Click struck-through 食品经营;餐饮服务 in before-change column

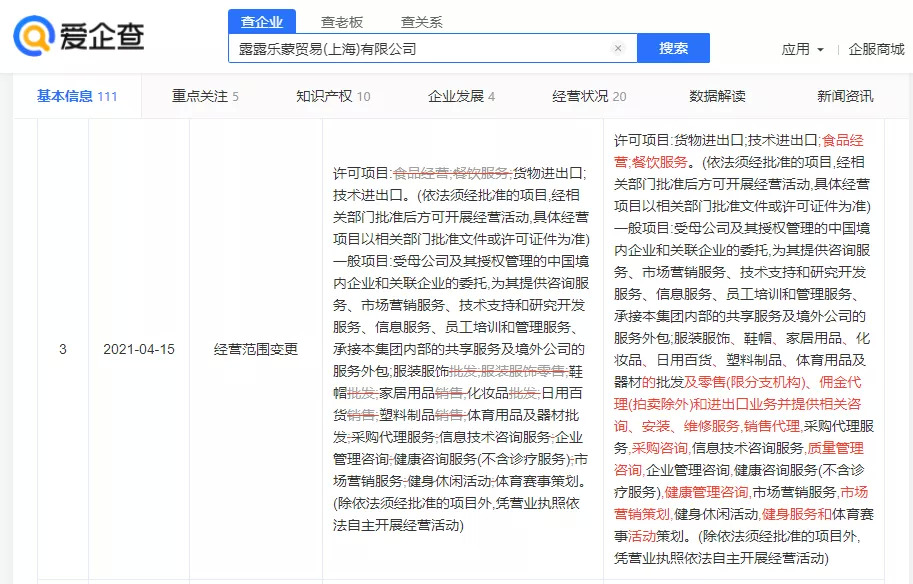(452, 173)
